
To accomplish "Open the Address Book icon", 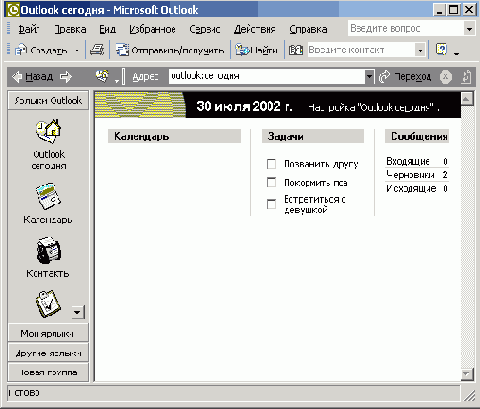I will 296,50.
